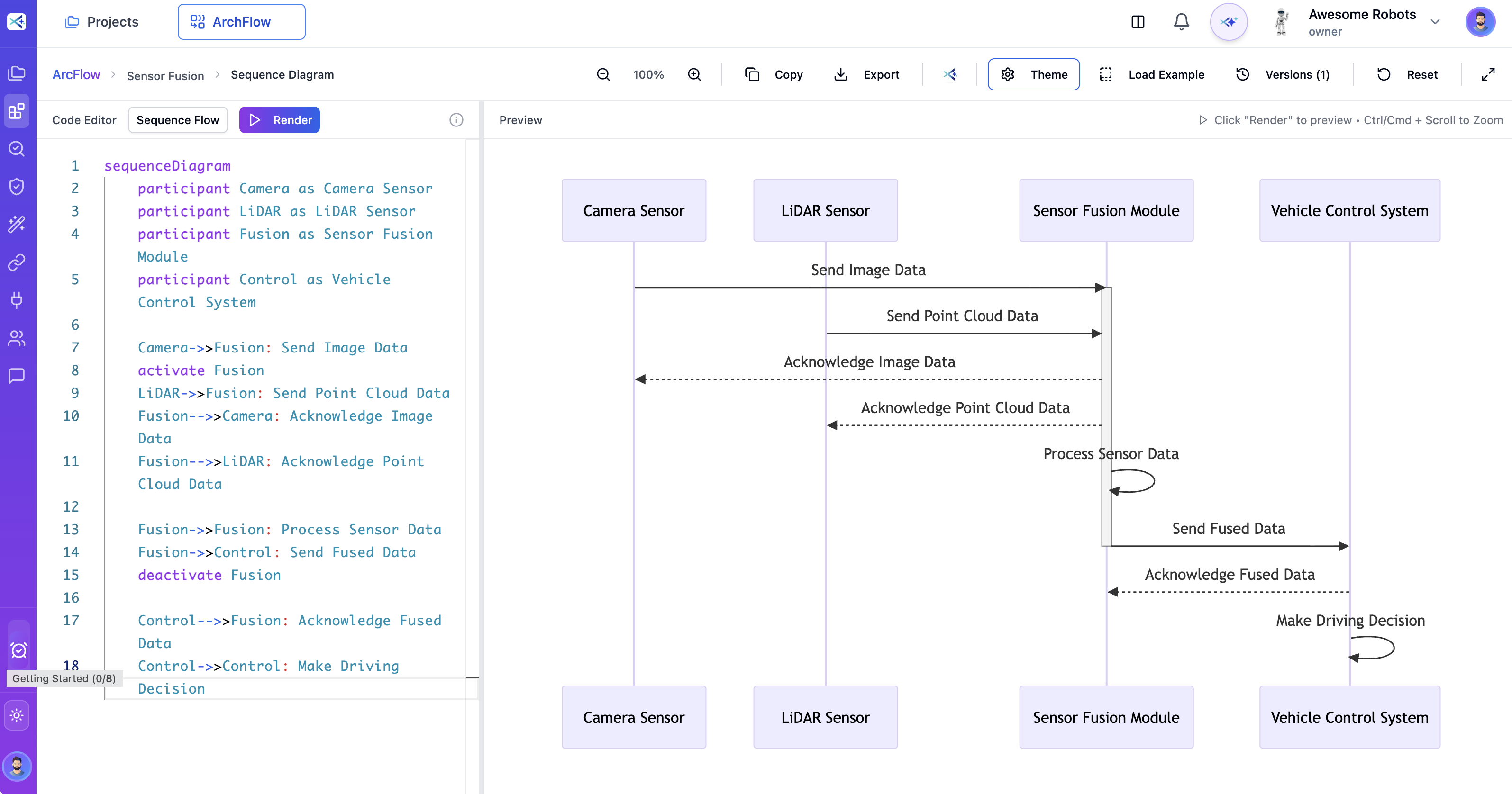Open the dashboard panel in the sidebar
This screenshot has height=794, width=1512.
(x=17, y=111)
